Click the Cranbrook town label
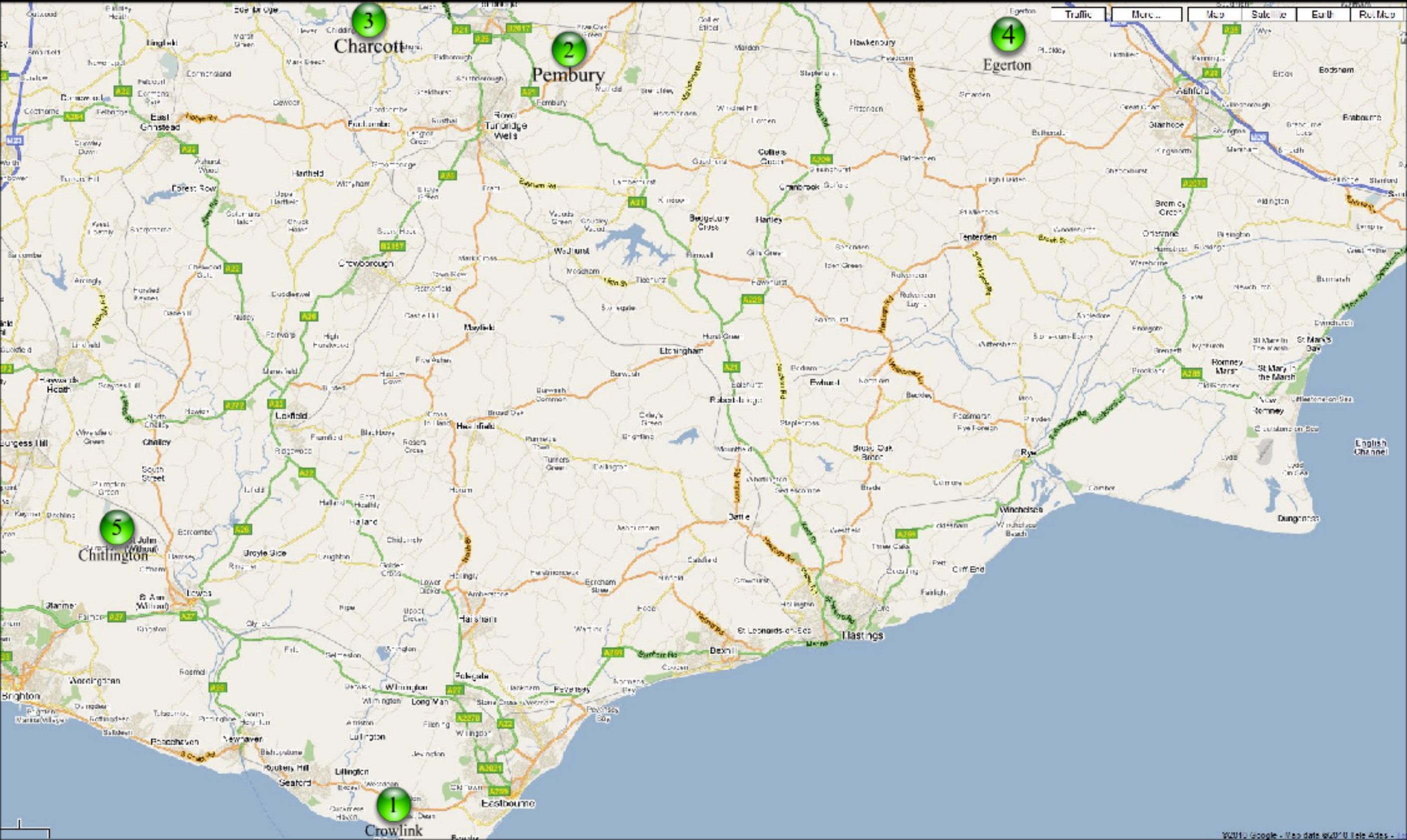Image resolution: width=1407 pixels, height=840 pixels. (x=799, y=187)
